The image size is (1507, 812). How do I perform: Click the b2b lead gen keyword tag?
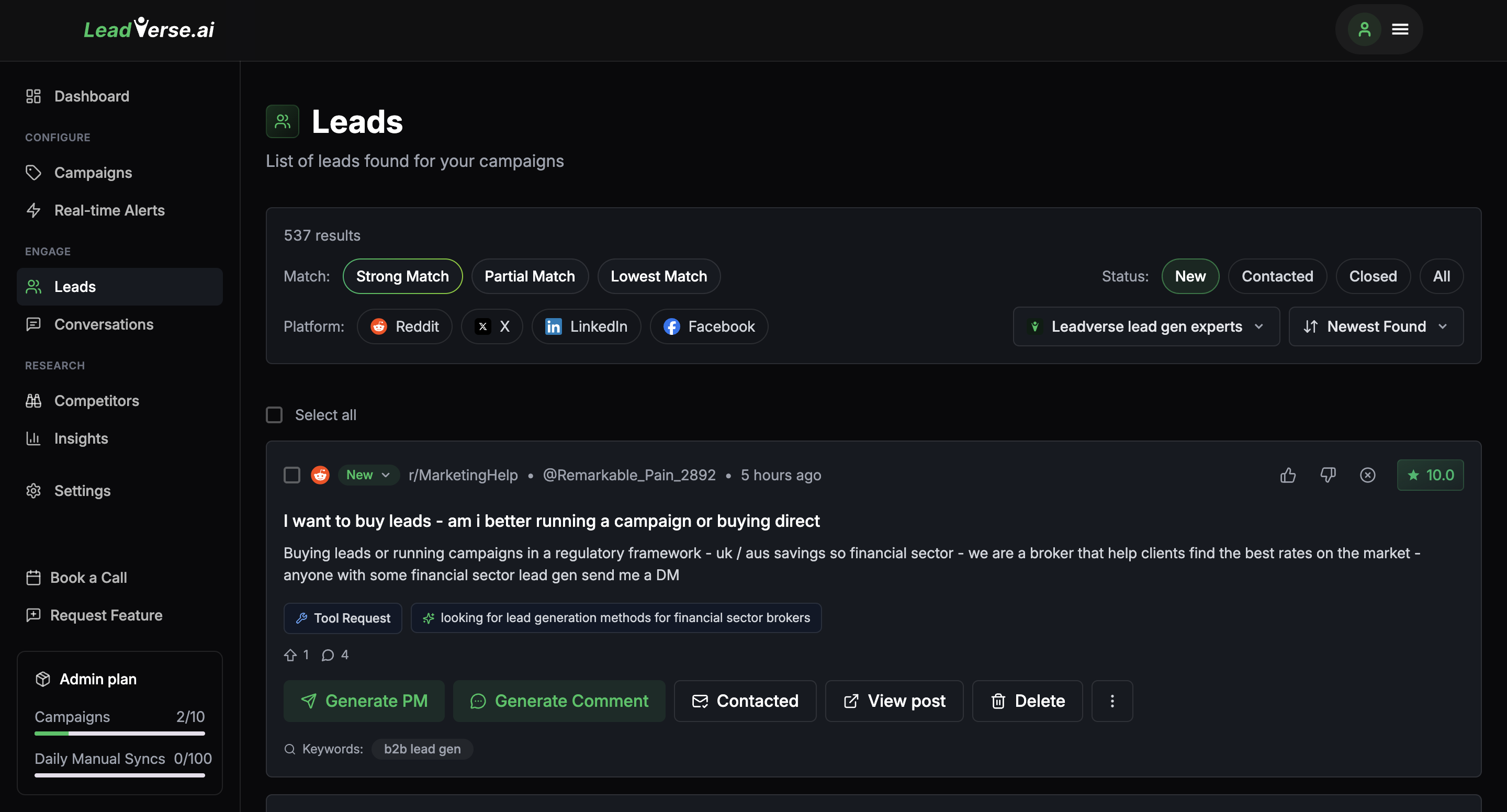pyautogui.click(x=422, y=749)
